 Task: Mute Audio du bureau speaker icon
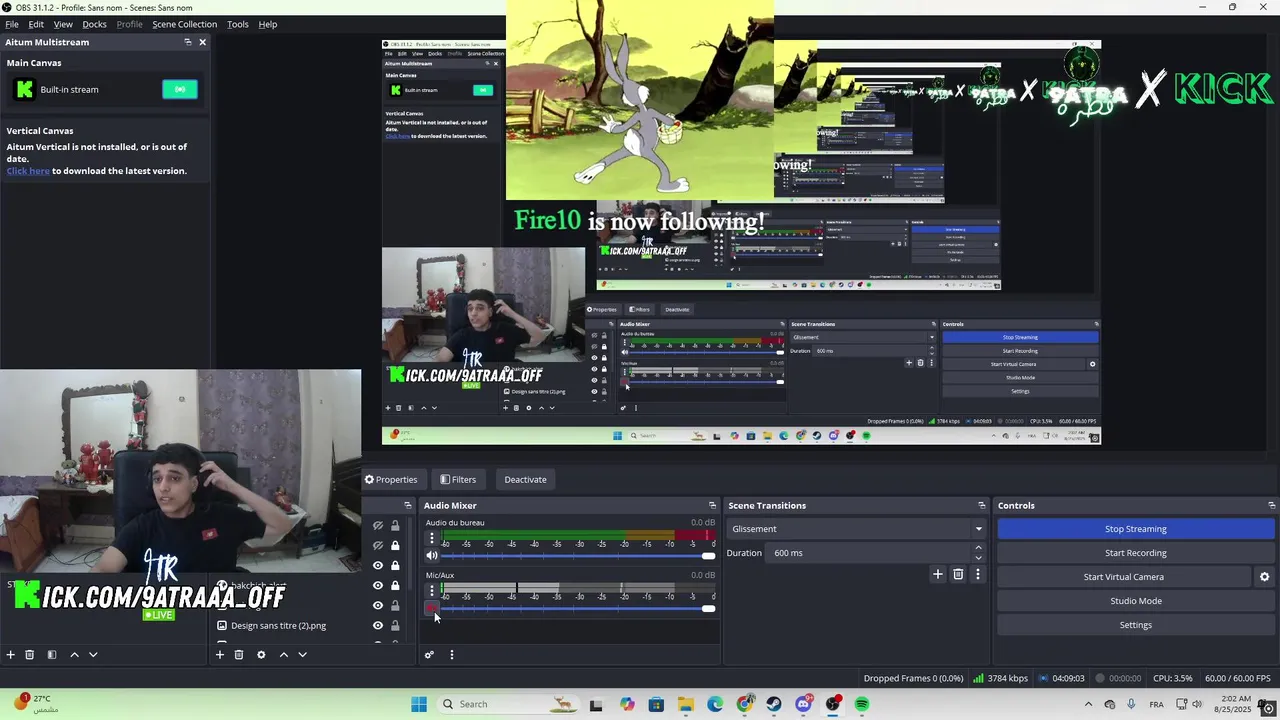[x=432, y=556]
